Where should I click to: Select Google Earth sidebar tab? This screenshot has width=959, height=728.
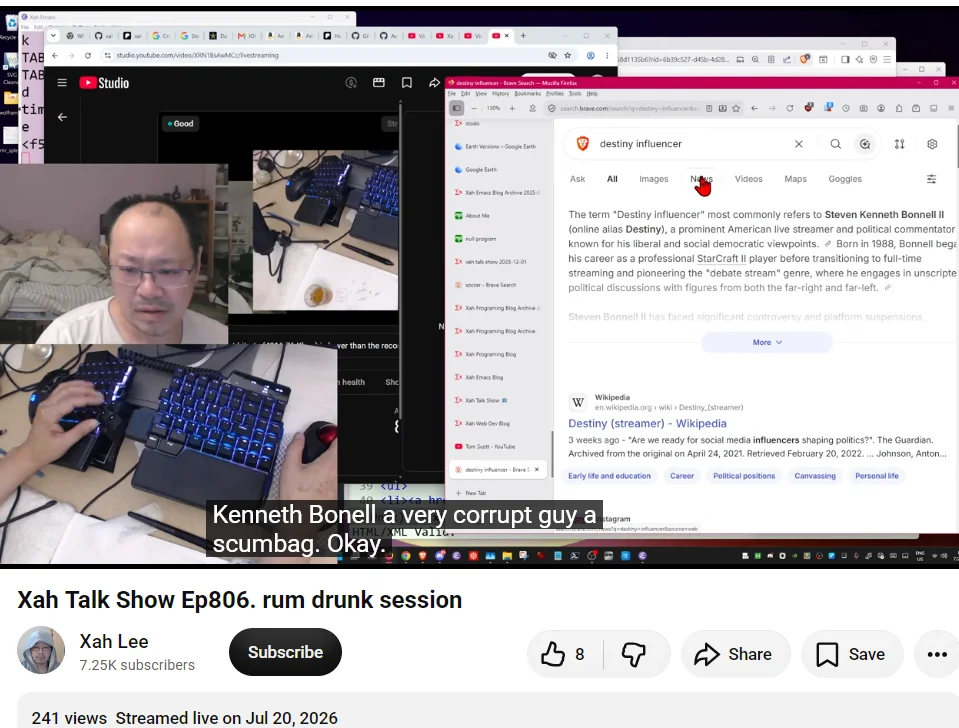pyautogui.click(x=498, y=169)
